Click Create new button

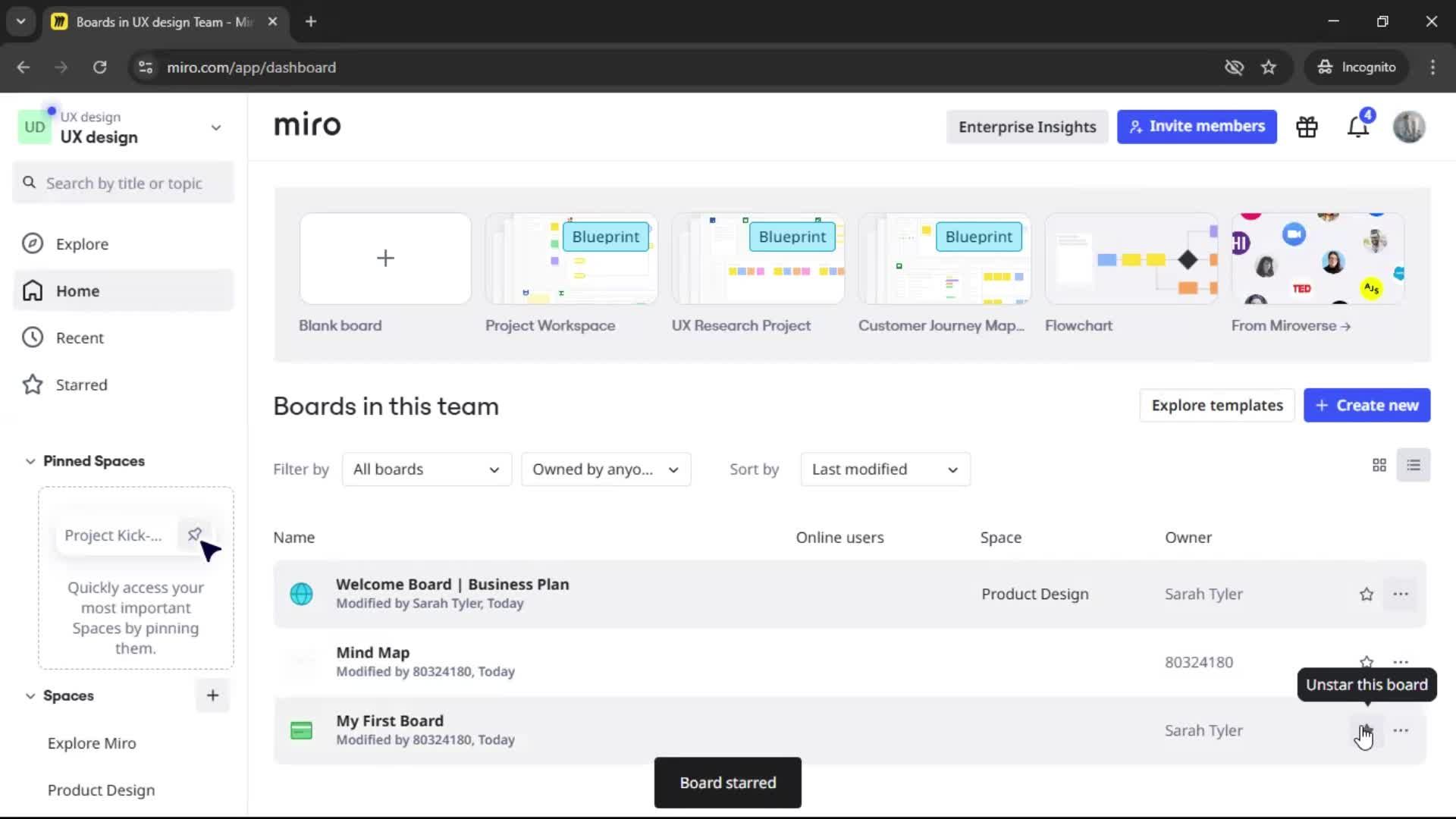[1367, 406]
